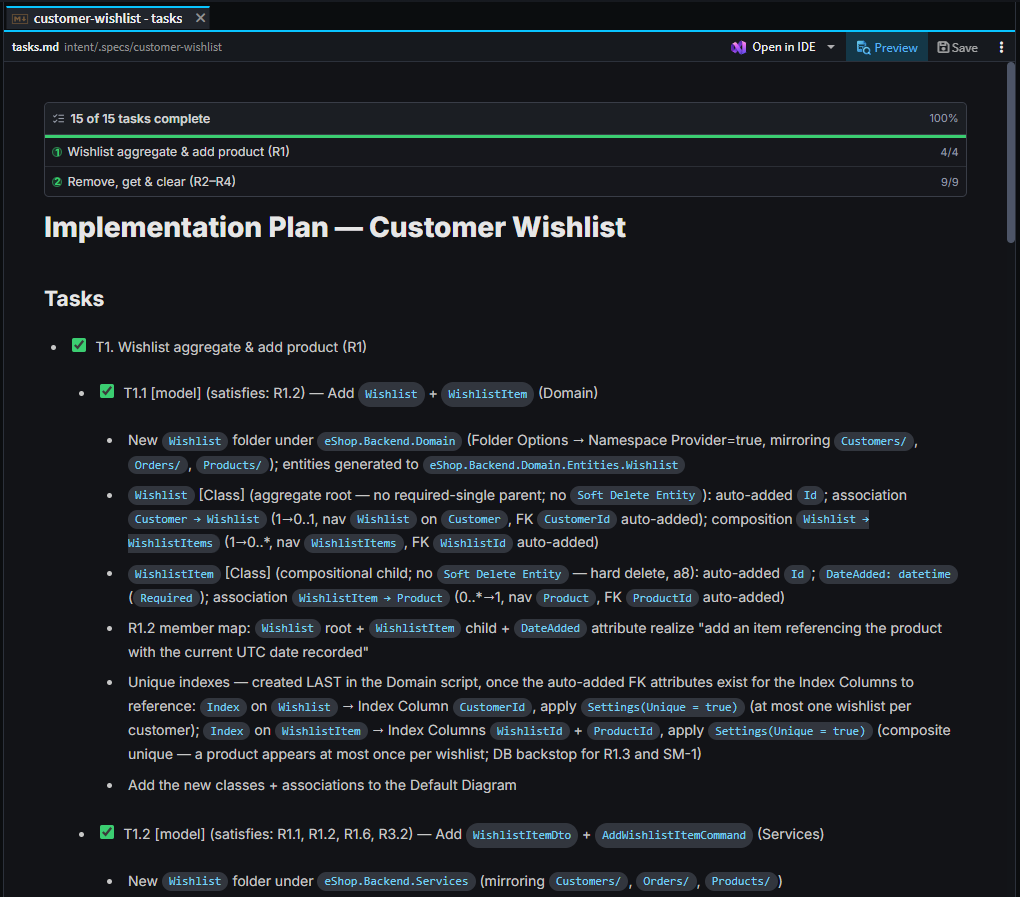Screen dimensions: 1020x897
Task: Click the CustomerId code tag after FK
Action: [577, 520]
